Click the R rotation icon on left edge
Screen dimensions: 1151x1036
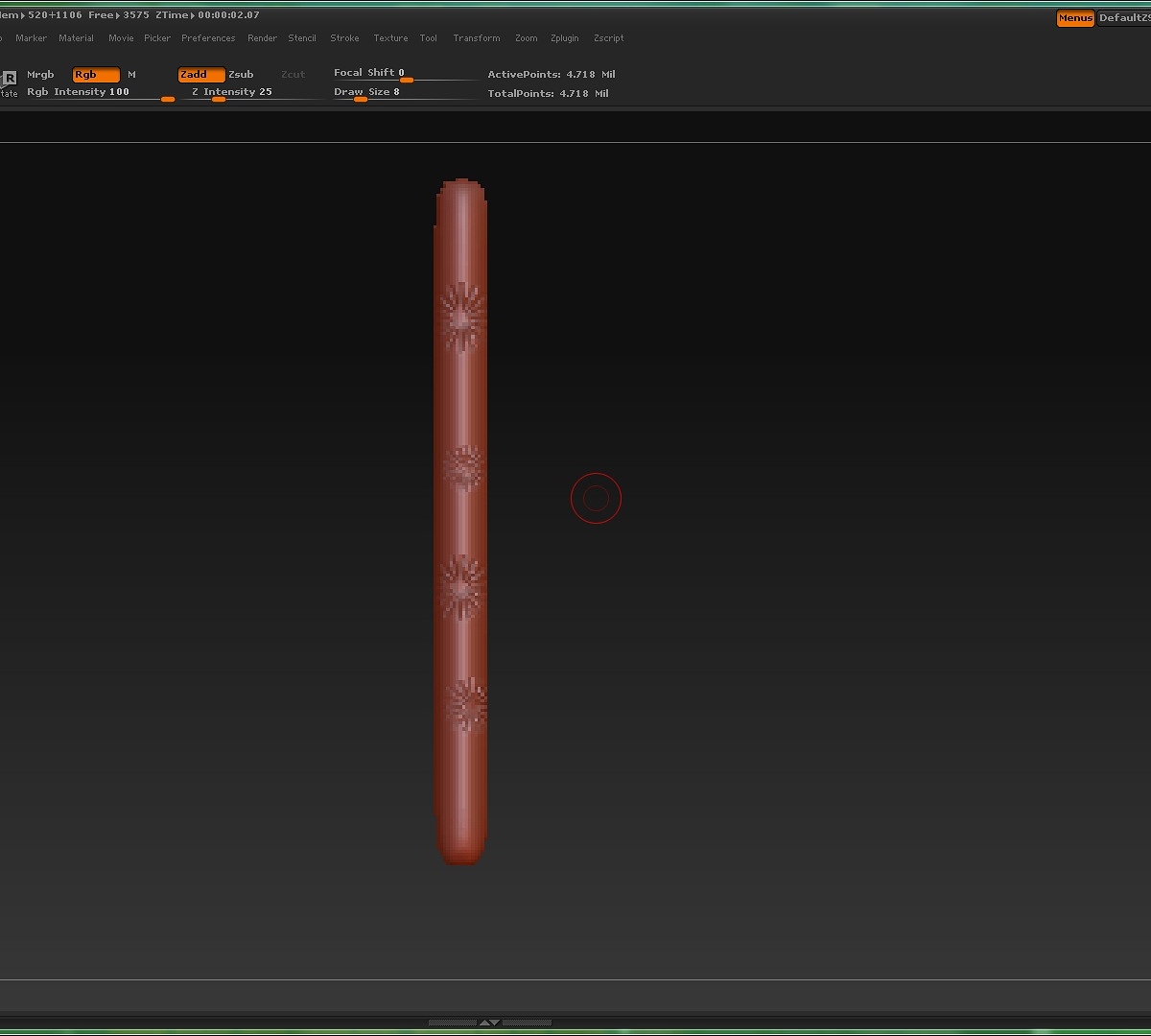tap(10, 80)
